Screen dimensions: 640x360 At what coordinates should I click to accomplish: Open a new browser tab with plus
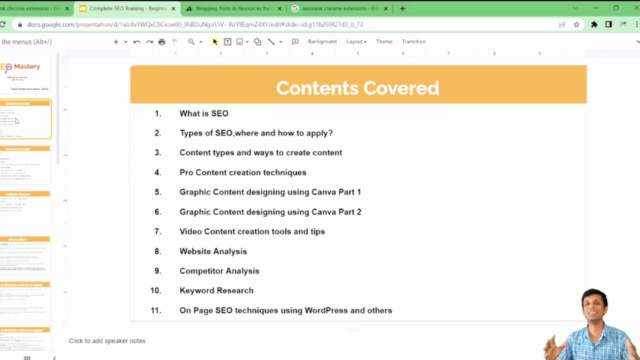pyautogui.click(x=402, y=9)
